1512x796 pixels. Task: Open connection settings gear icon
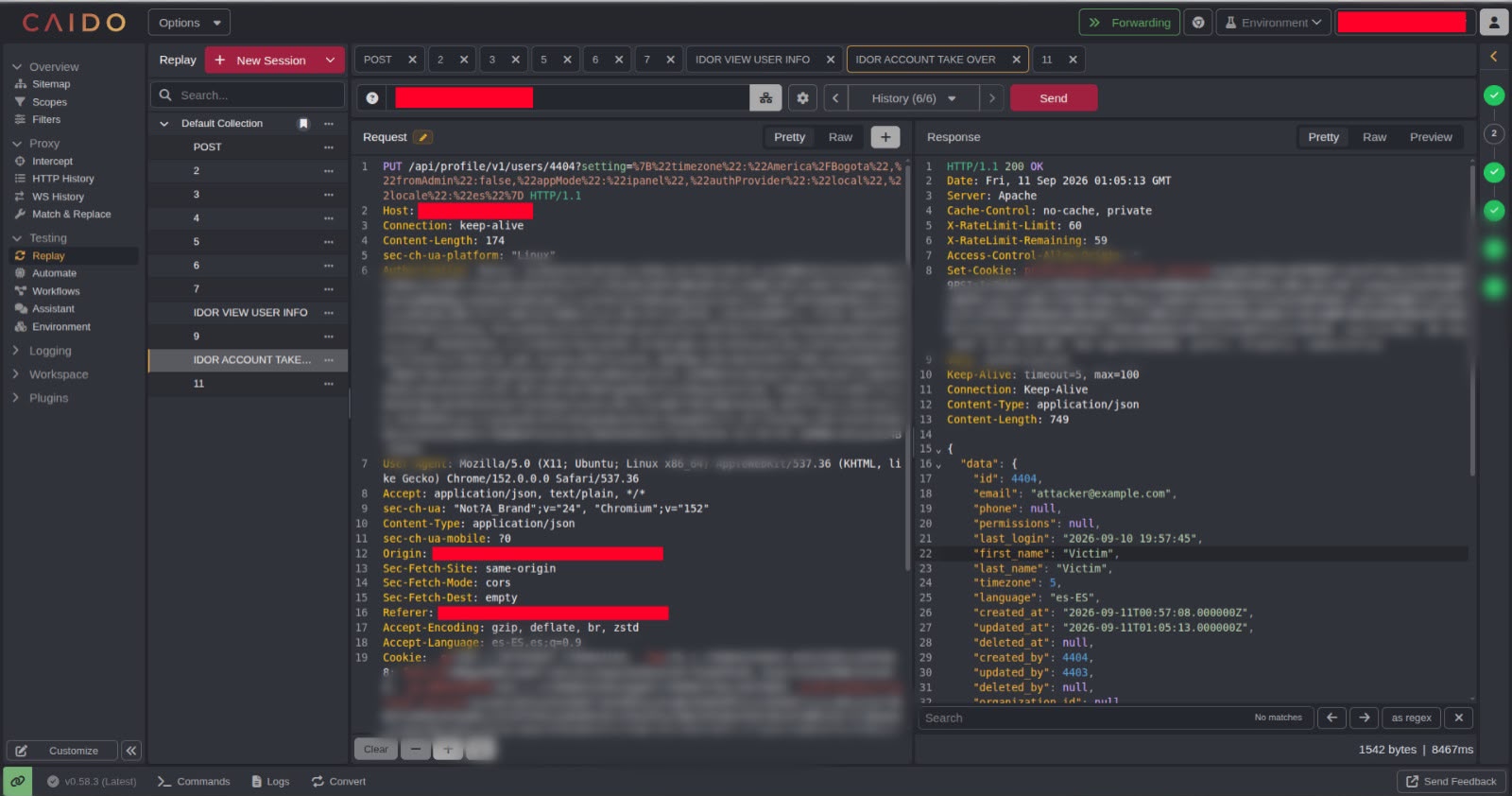click(x=802, y=98)
